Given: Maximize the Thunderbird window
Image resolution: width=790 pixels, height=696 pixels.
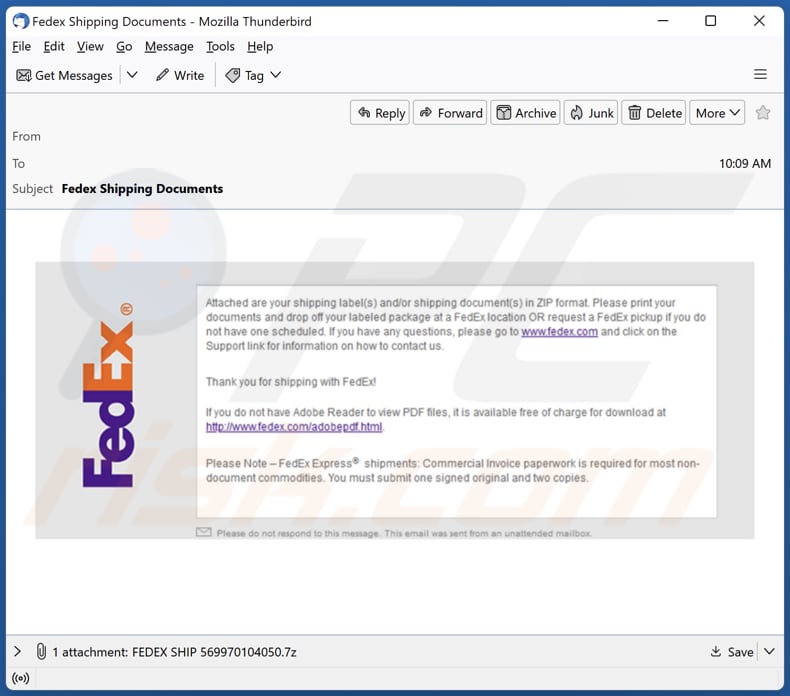Looking at the screenshot, I should (x=710, y=21).
